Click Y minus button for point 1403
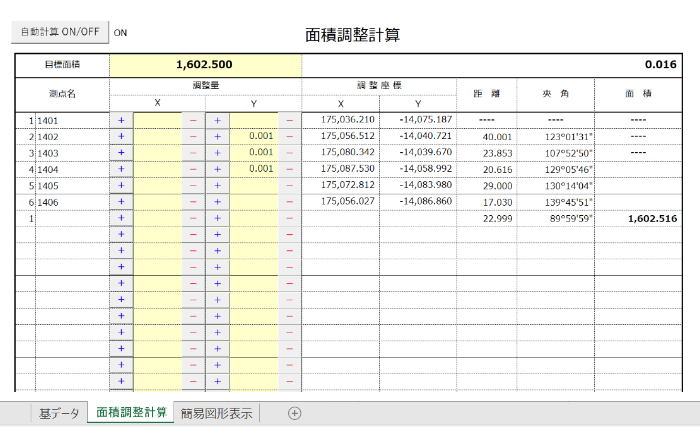Screen dimensions: 700x427 [289, 152]
